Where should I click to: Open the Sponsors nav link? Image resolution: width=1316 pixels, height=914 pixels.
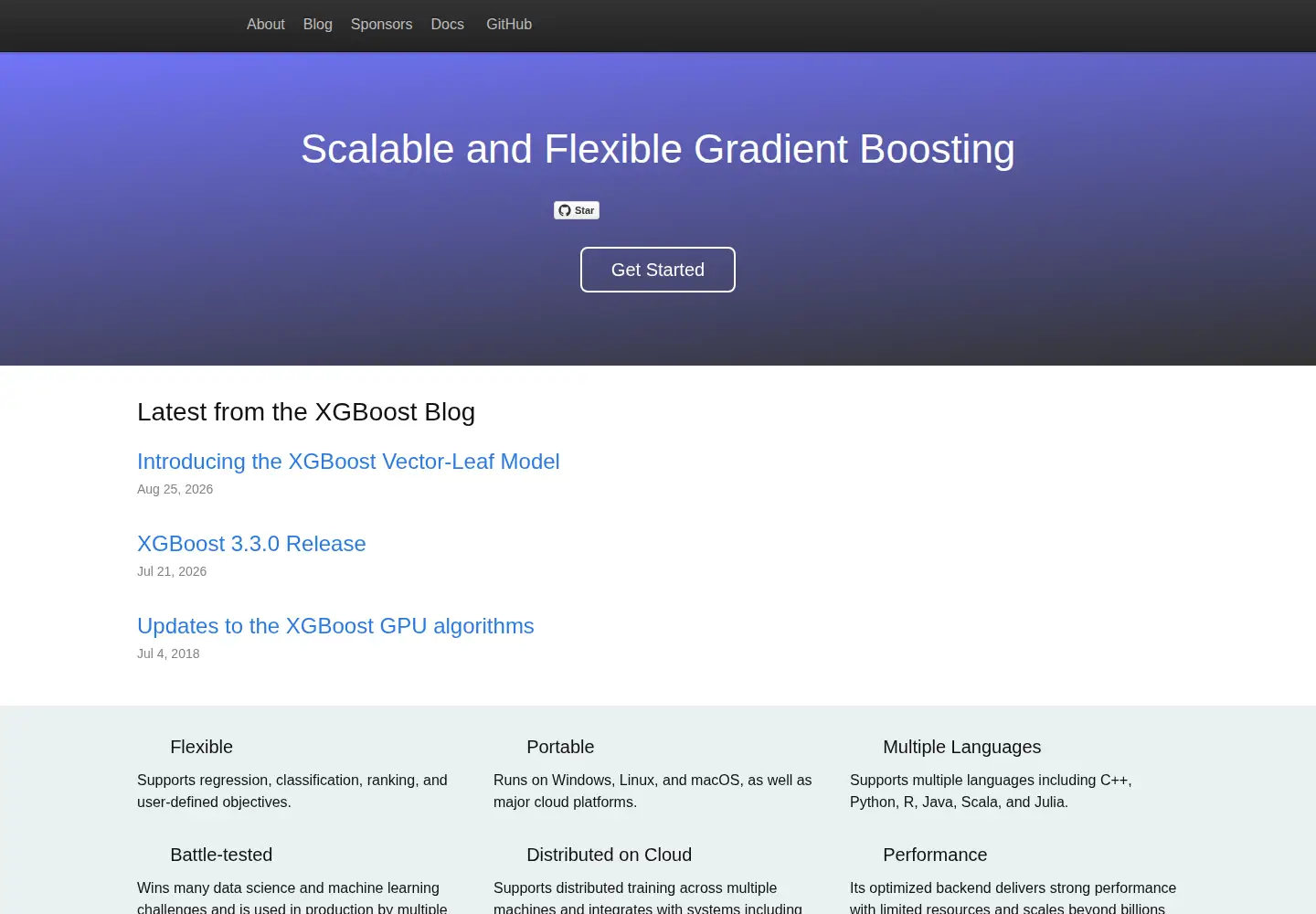(x=381, y=25)
